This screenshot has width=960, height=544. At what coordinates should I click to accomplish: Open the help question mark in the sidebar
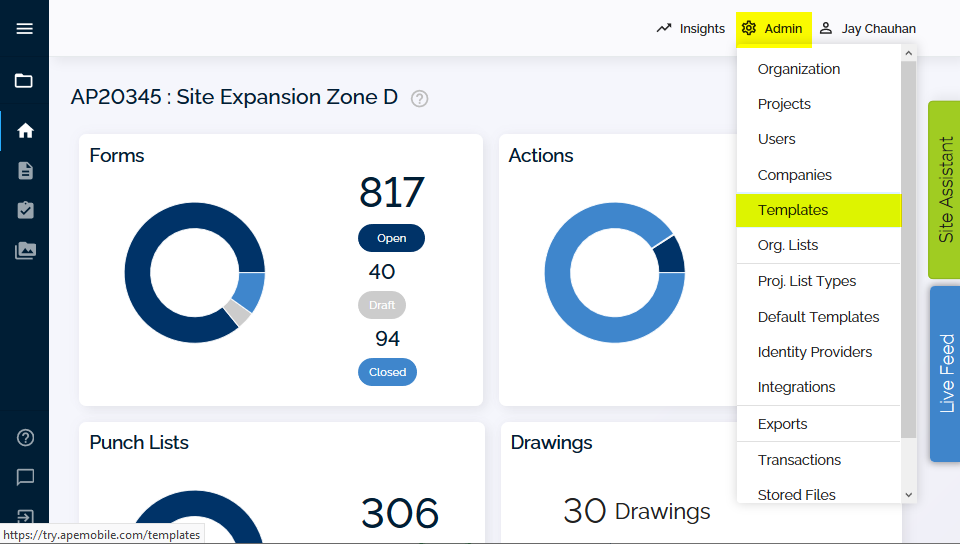pos(25,438)
